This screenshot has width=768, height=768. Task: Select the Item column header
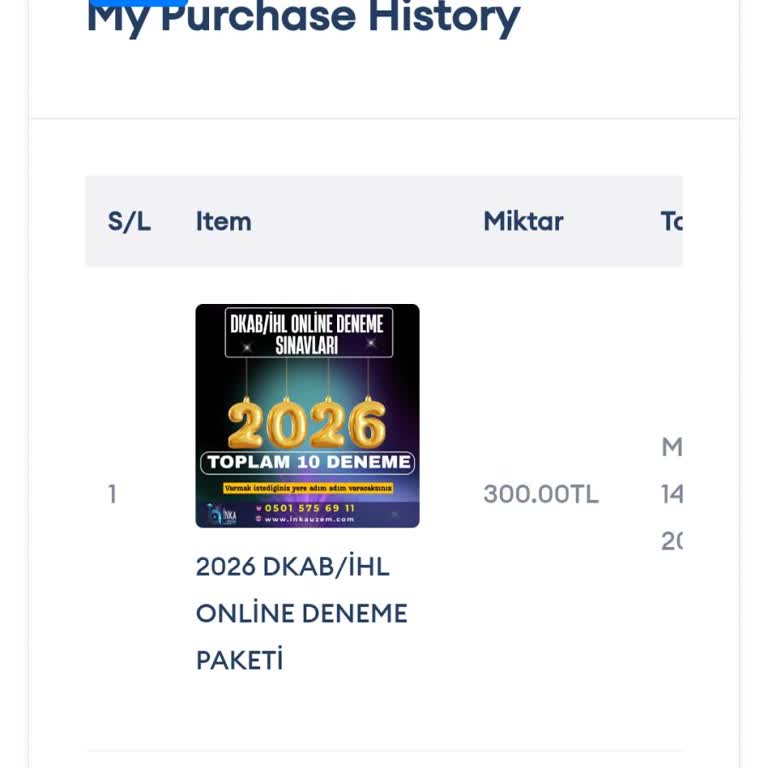223,221
